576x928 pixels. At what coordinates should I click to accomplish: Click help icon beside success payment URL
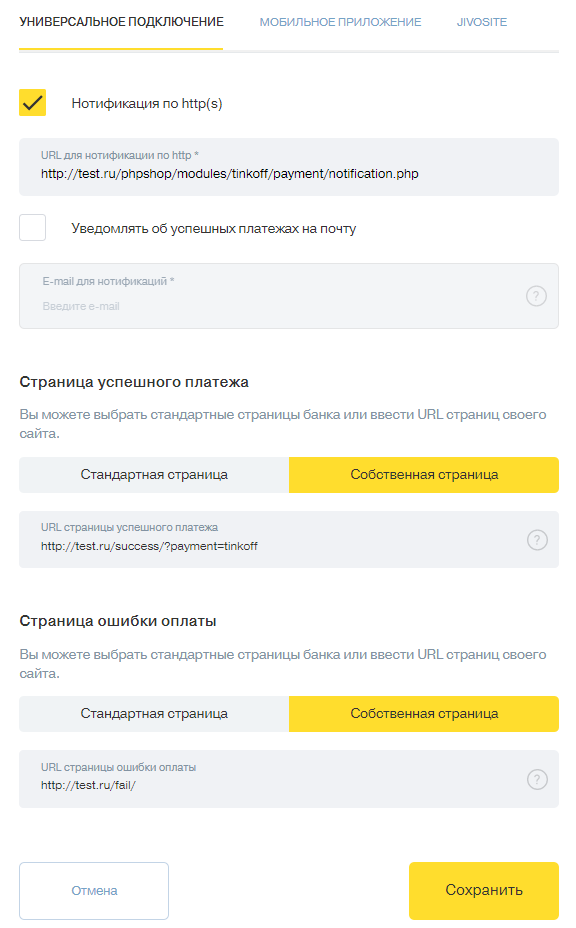[537, 540]
